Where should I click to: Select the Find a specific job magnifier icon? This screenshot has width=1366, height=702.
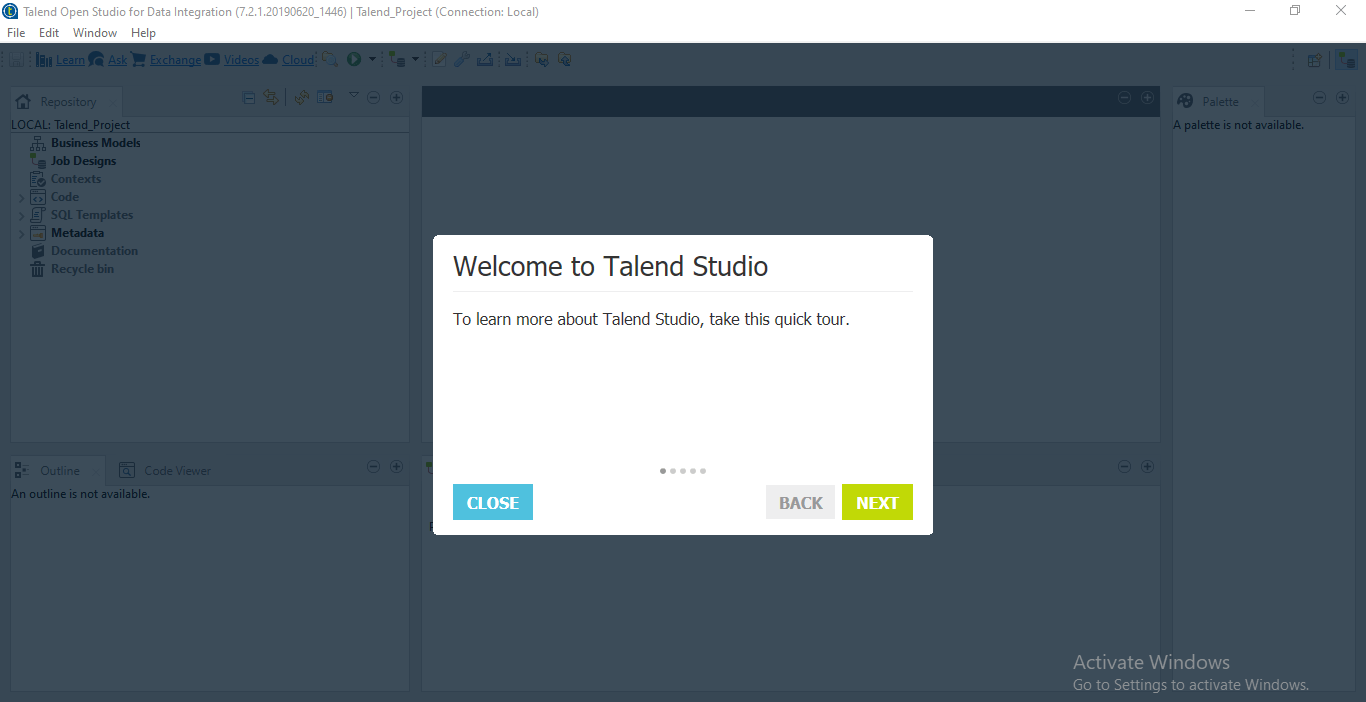click(330, 59)
